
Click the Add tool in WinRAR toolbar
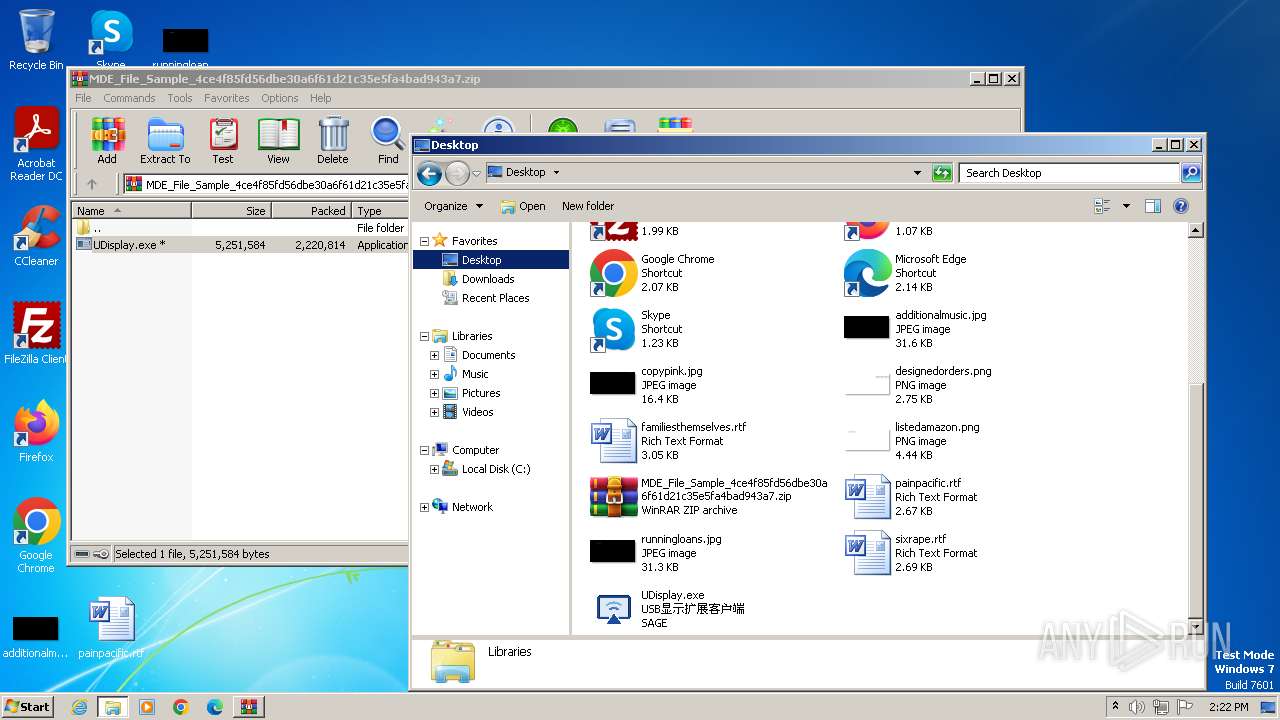click(x=107, y=141)
